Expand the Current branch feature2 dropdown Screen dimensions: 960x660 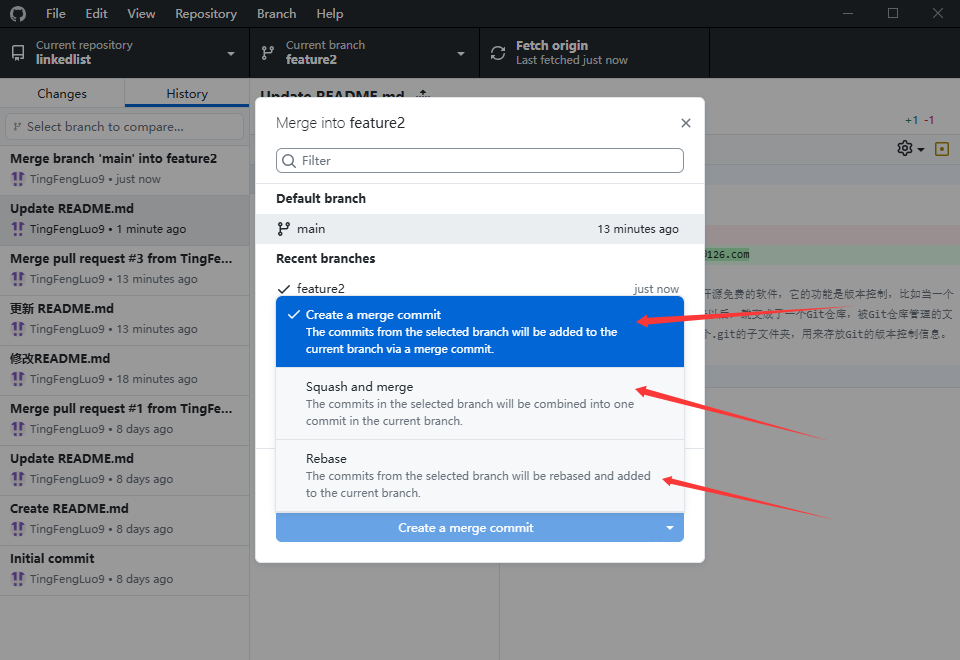click(x=461, y=53)
